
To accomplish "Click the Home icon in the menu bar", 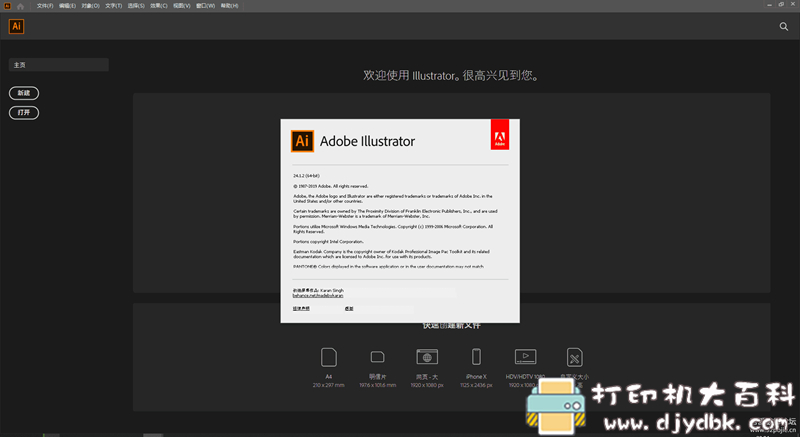I will click(x=20, y=6).
